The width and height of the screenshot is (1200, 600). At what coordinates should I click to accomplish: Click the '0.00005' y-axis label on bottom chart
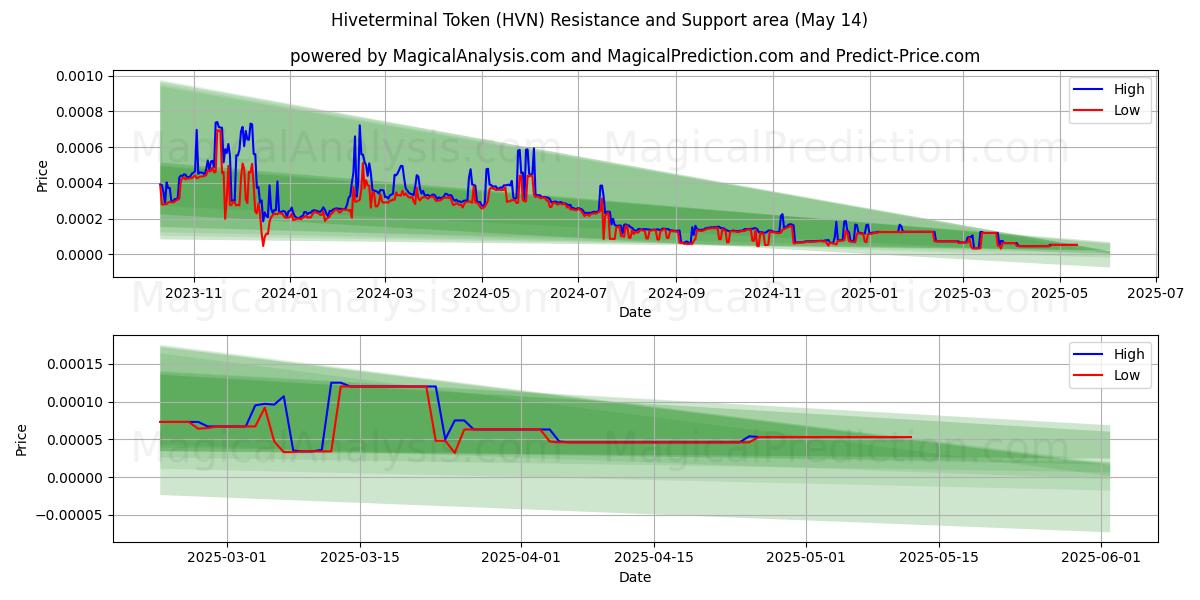point(77,440)
